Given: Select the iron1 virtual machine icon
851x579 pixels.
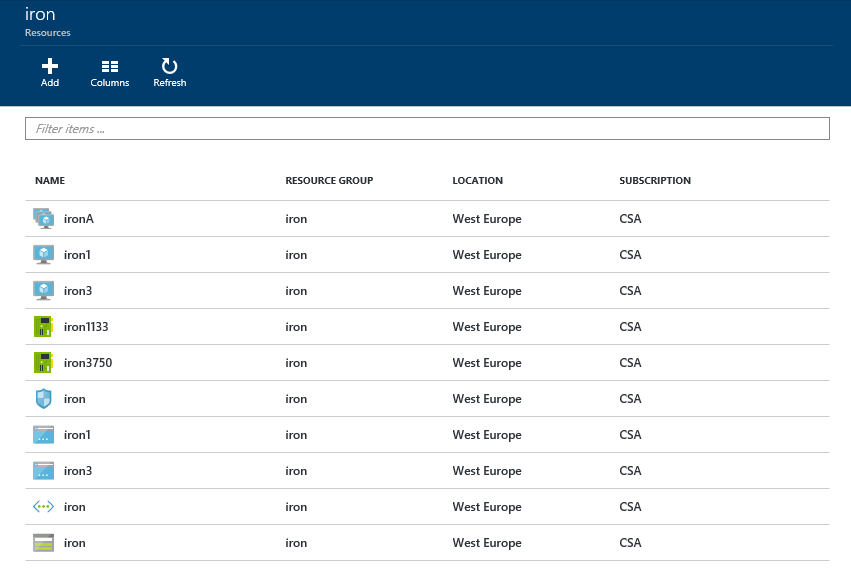Looking at the screenshot, I should pos(43,254).
